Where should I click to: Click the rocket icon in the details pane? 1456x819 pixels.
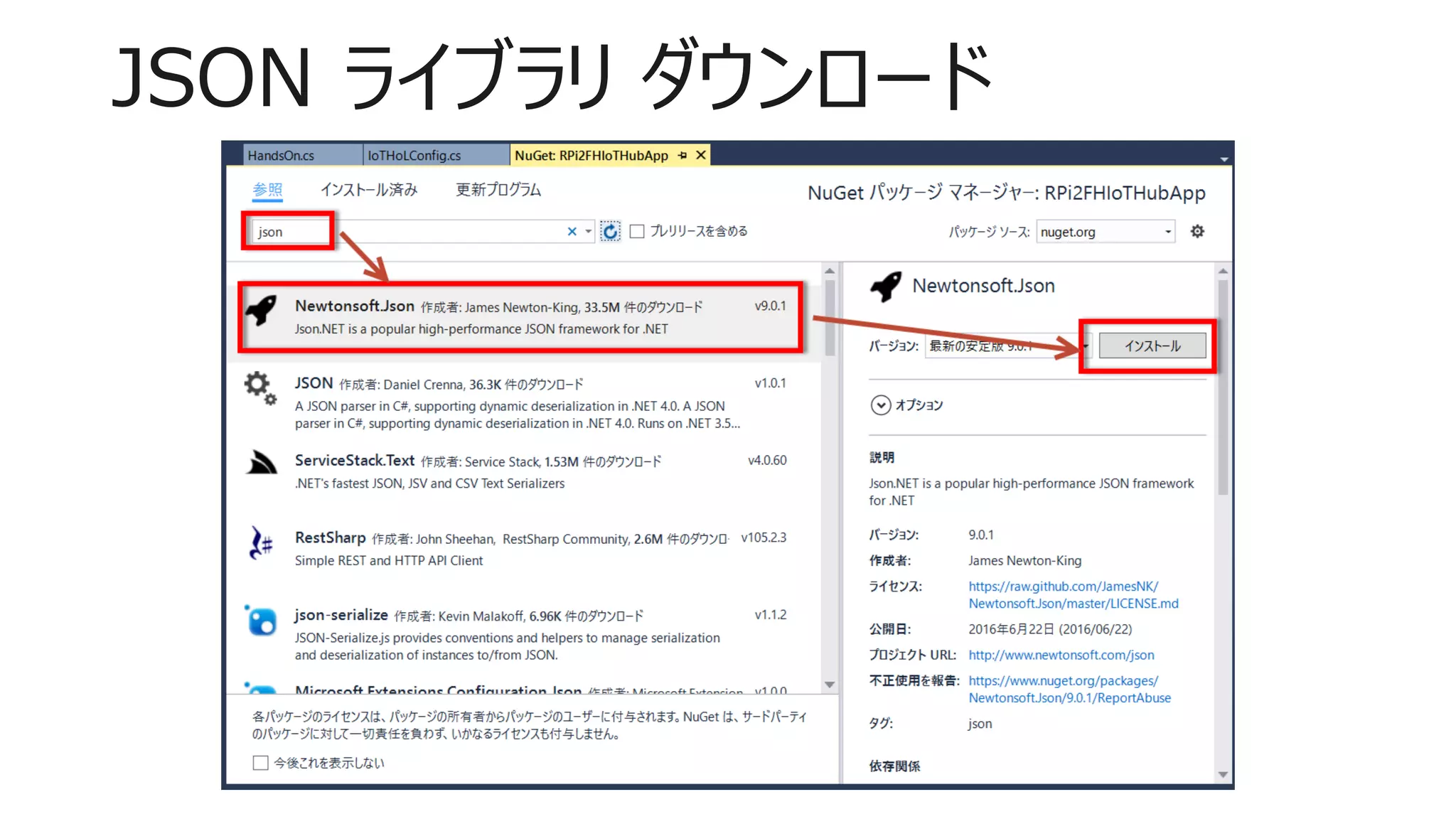pyautogui.click(x=885, y=287)
